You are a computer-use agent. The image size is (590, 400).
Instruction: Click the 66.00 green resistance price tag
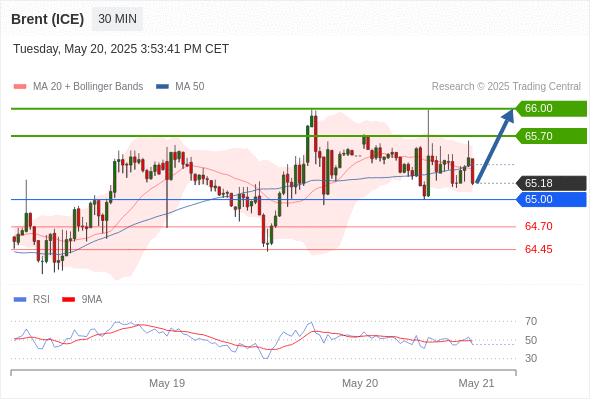coord(551,108)
